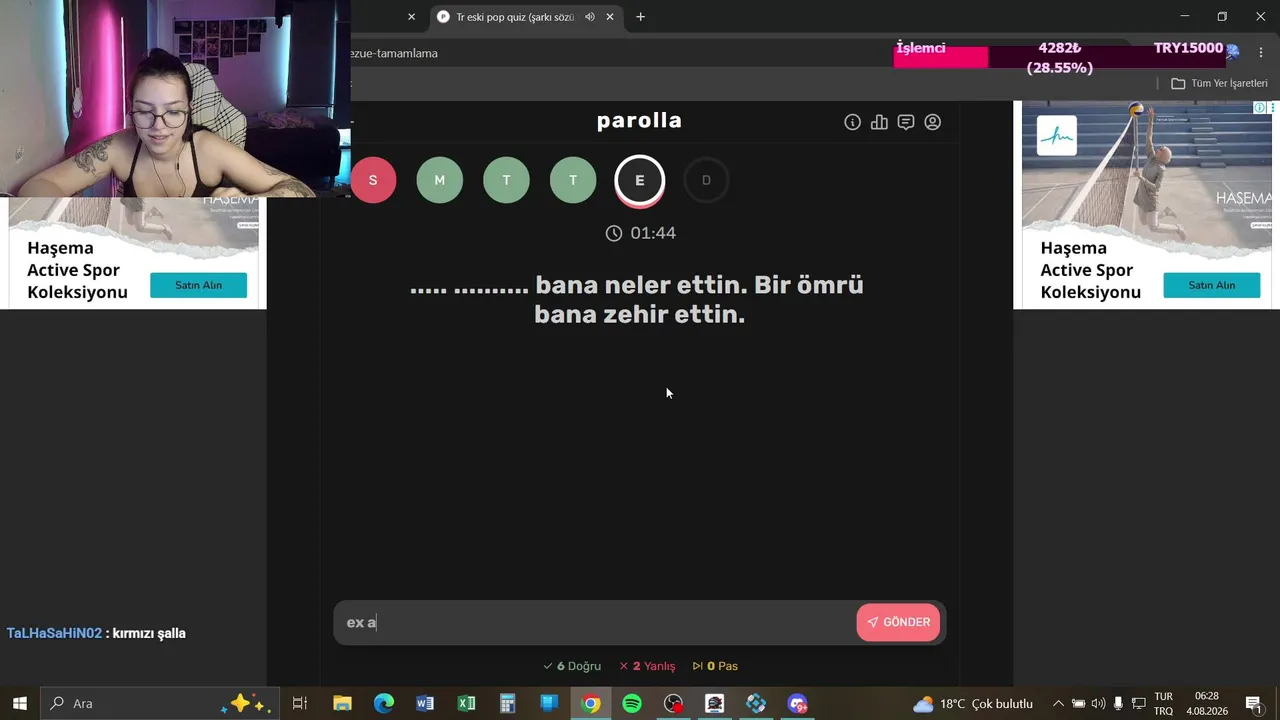Open the microphone tray icon
The width and height of the screenshot is (1280, 720).
click(1118, 704)
